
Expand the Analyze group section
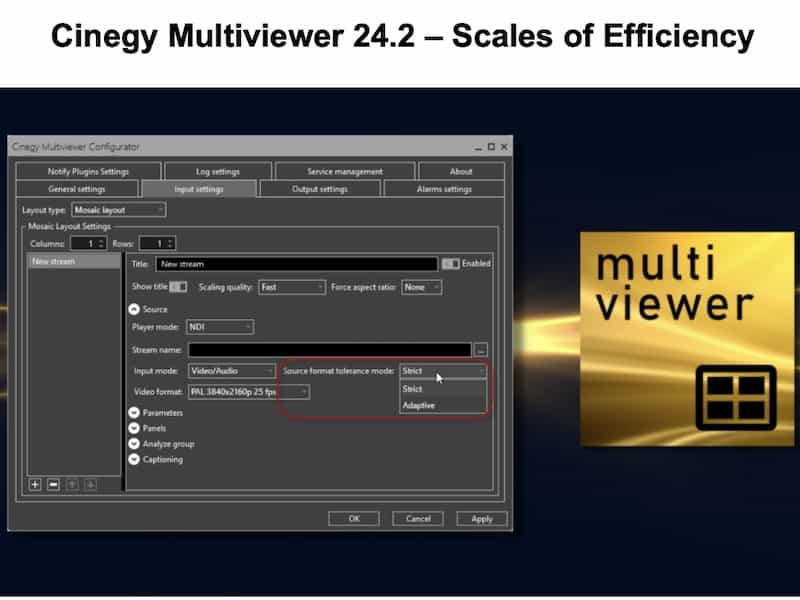135,444
